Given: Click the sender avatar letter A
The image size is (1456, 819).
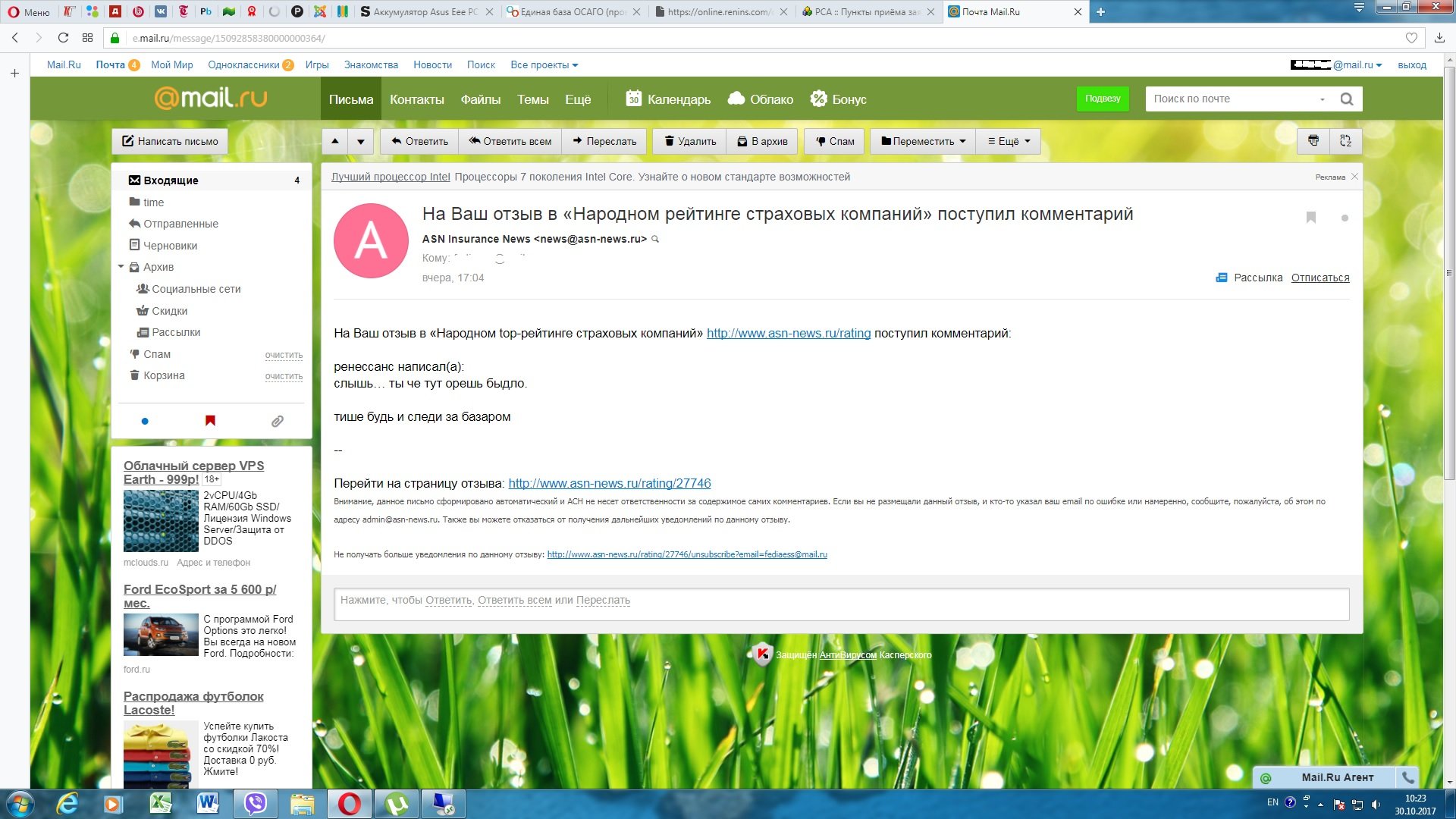Looking at the screenshot, I should [x=371, y=240].
